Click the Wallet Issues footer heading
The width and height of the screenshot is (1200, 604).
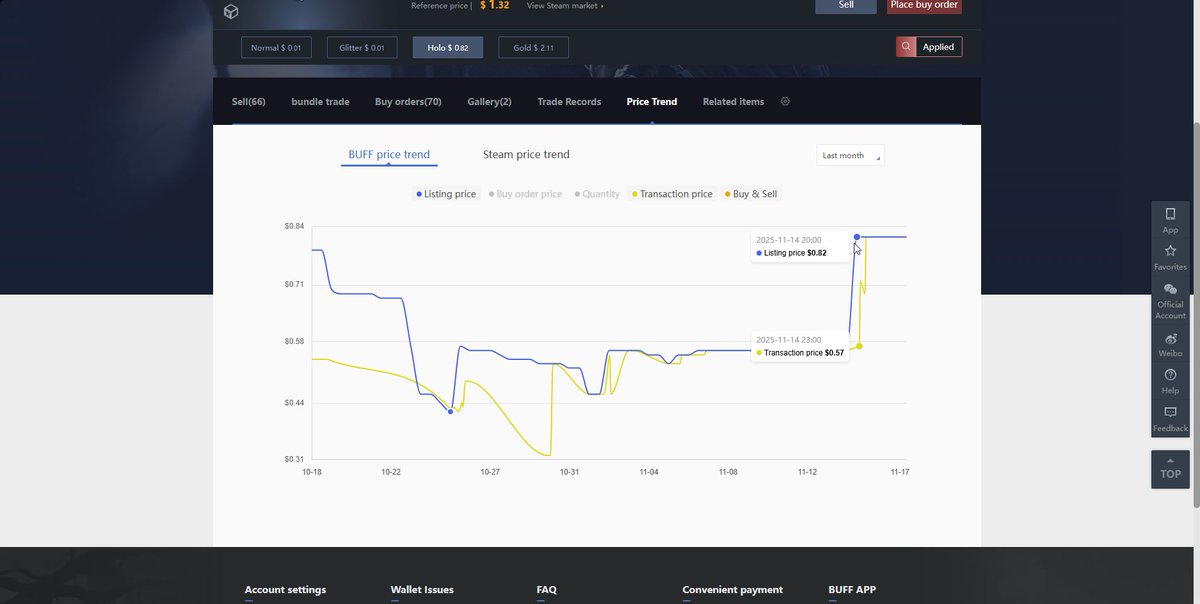tap(422, 590)
